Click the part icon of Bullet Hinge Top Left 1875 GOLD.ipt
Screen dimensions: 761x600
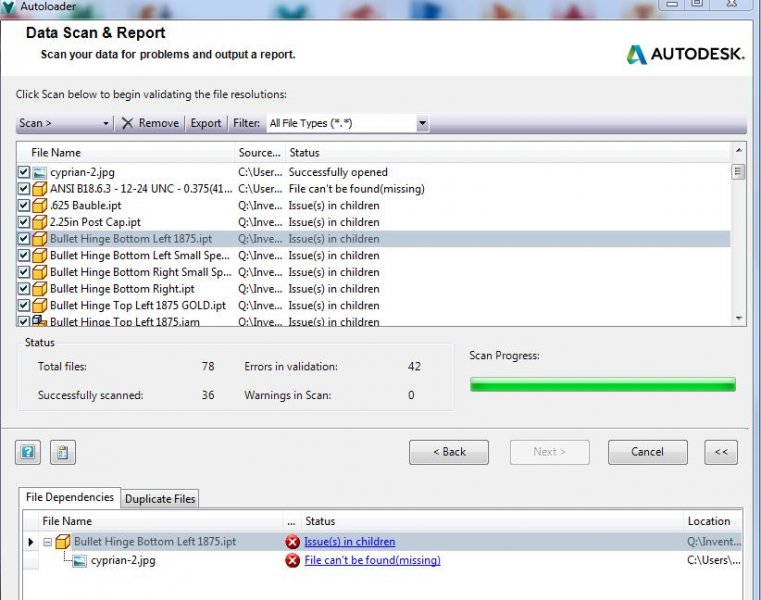(x=39, y=305)
